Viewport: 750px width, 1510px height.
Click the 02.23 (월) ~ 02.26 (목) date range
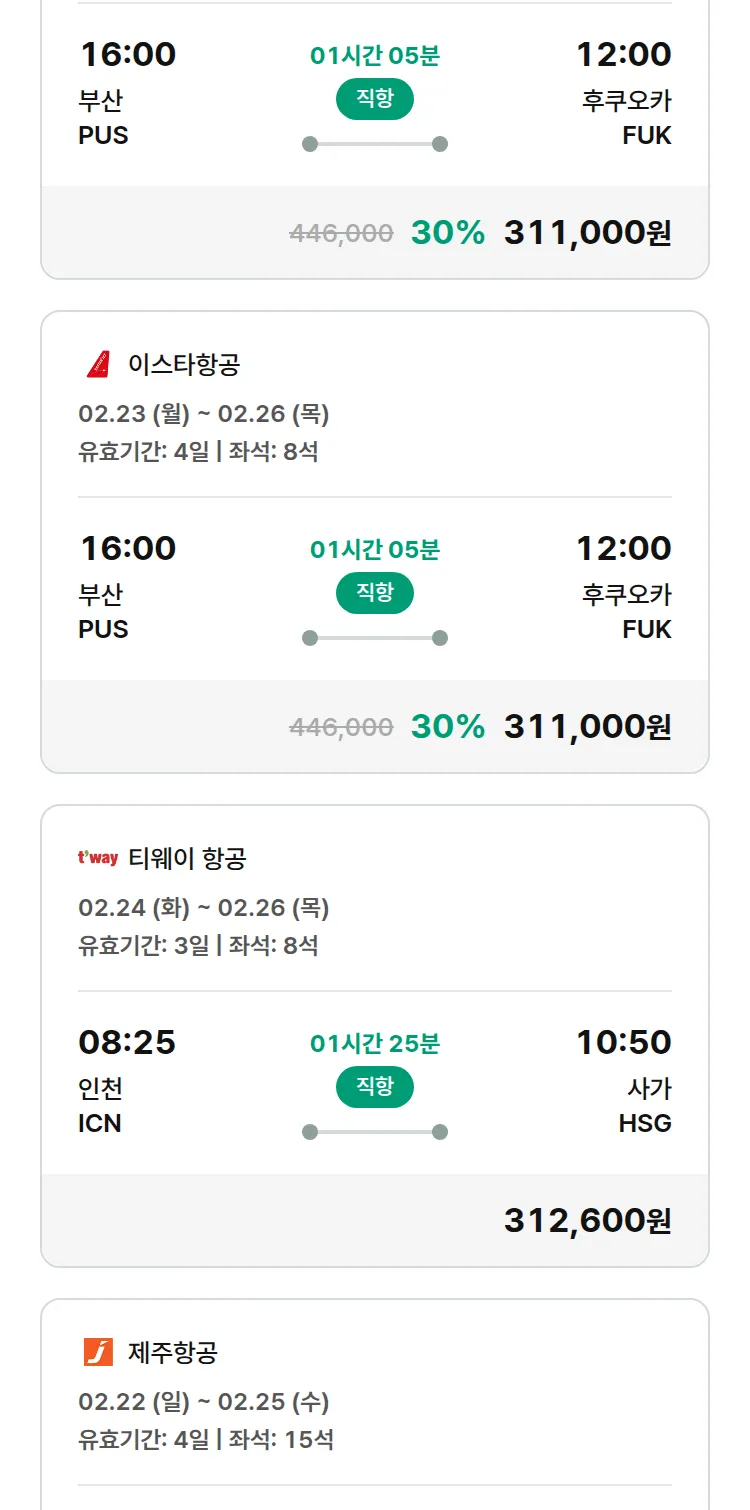tap(204, 414)
